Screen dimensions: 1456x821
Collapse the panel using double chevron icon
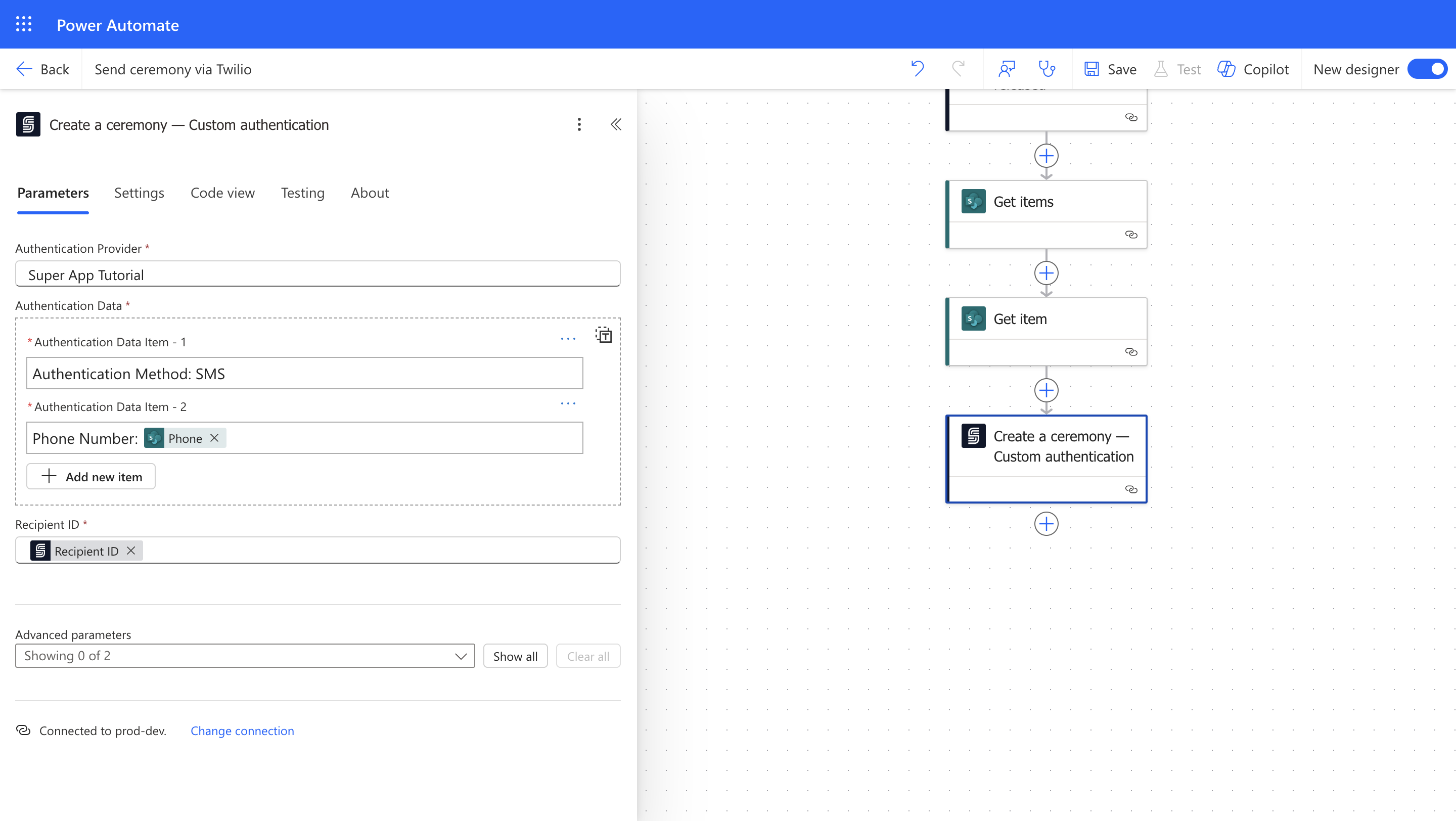click(616, 124)
